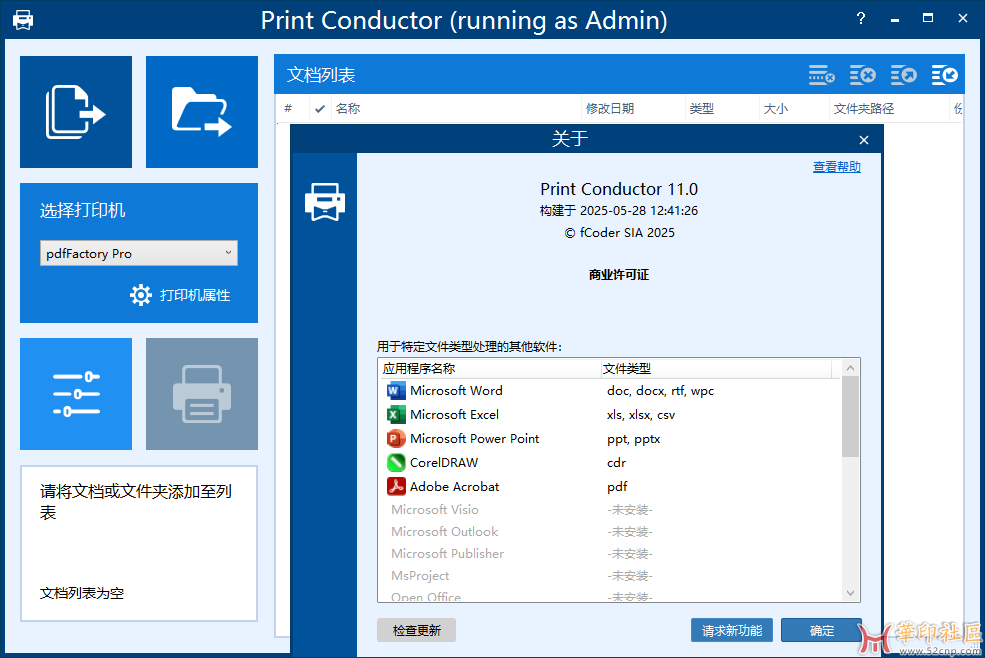Click the Add Folder tile
This screenshot has height=658, width=985.
[202, 112]
